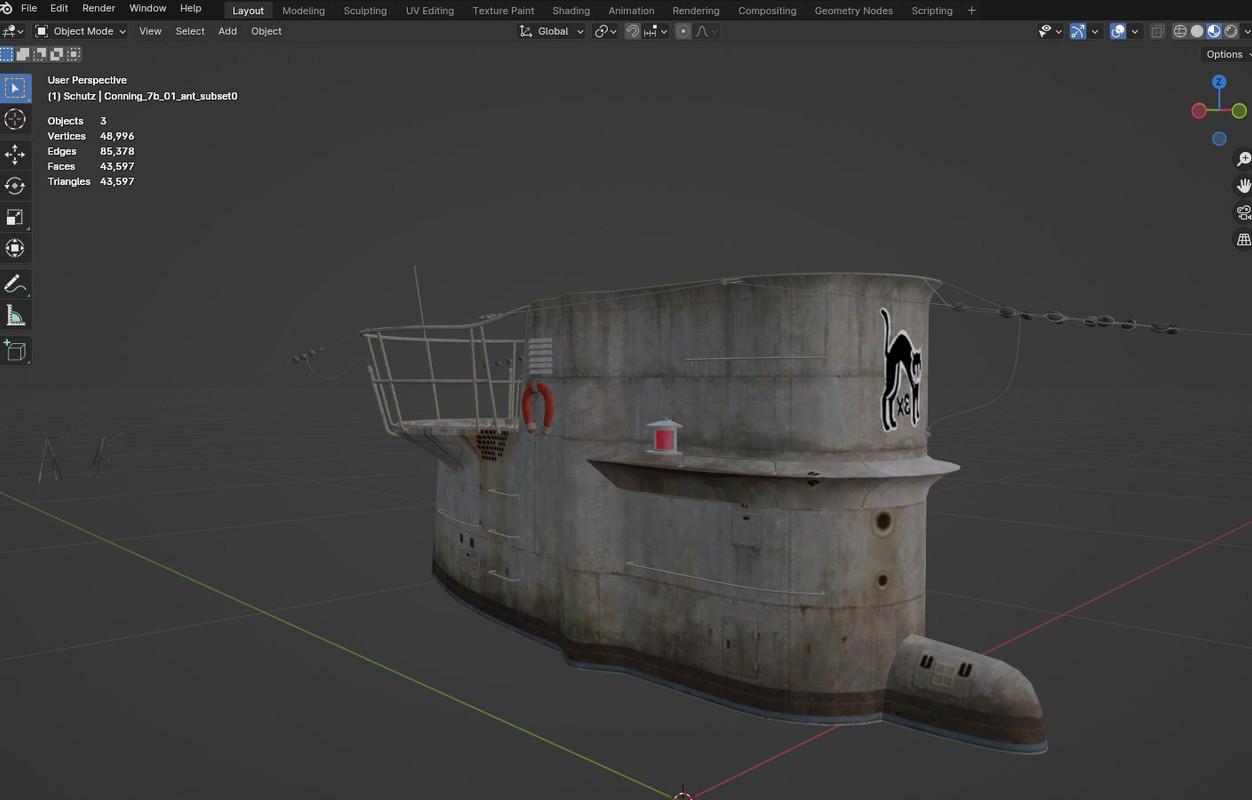Open the transform pivot point dropdown
Image resolution: width=1252 pixels, height=800 pixels.
(x=606, y=31)
